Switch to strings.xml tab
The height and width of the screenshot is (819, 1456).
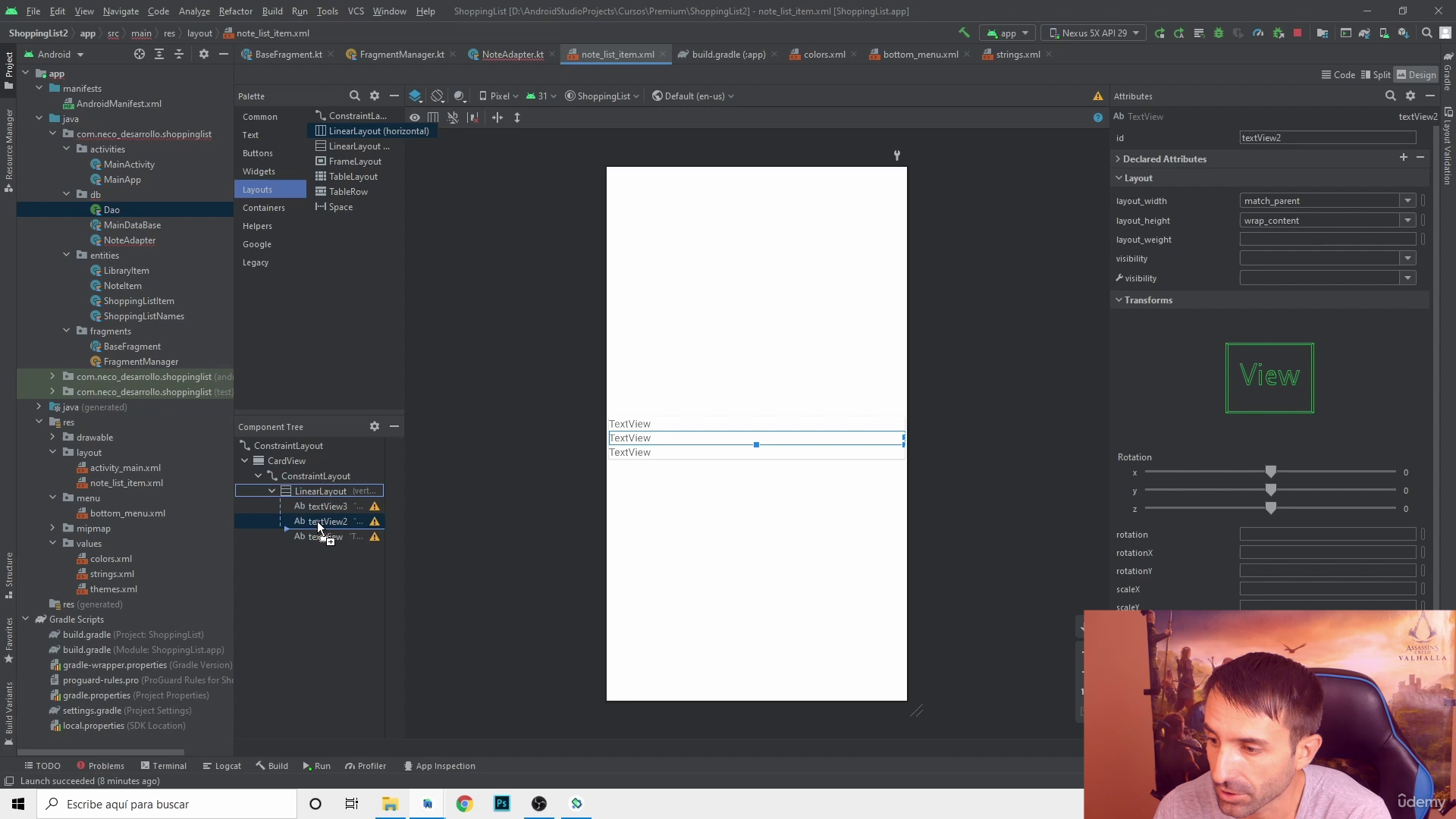[1018, 54]
